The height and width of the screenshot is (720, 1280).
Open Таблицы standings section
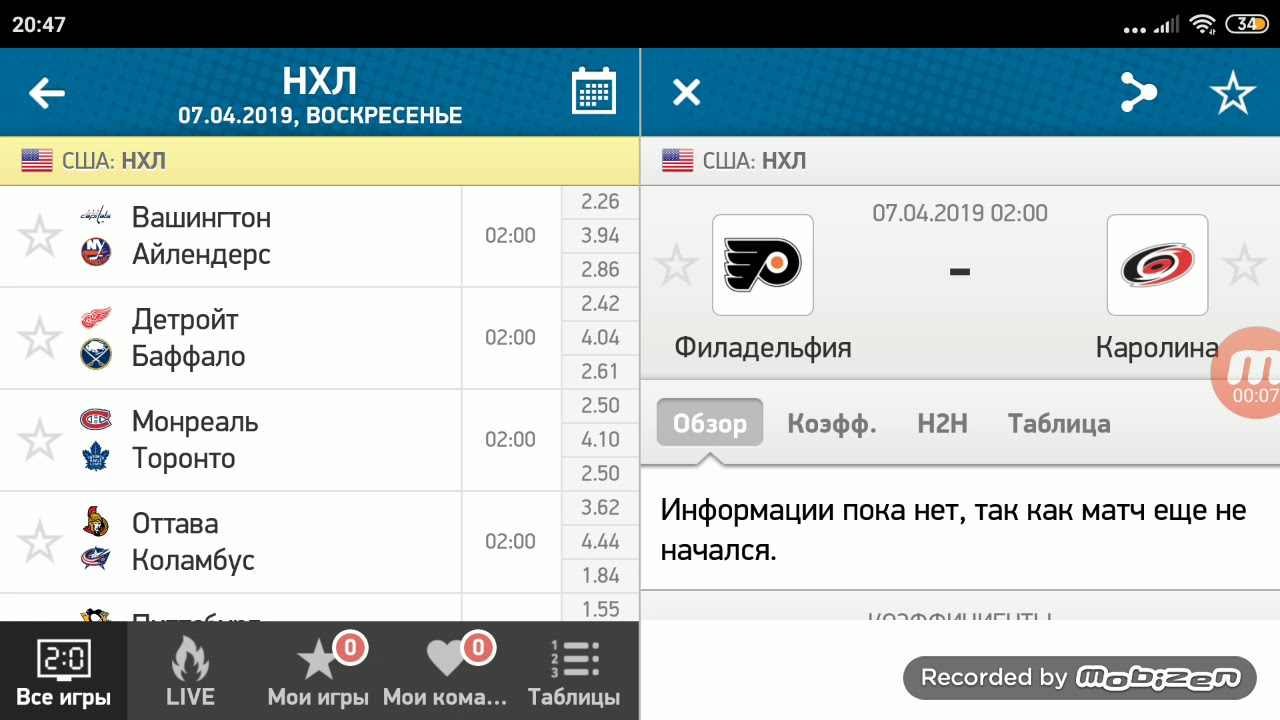pos(574,671)
